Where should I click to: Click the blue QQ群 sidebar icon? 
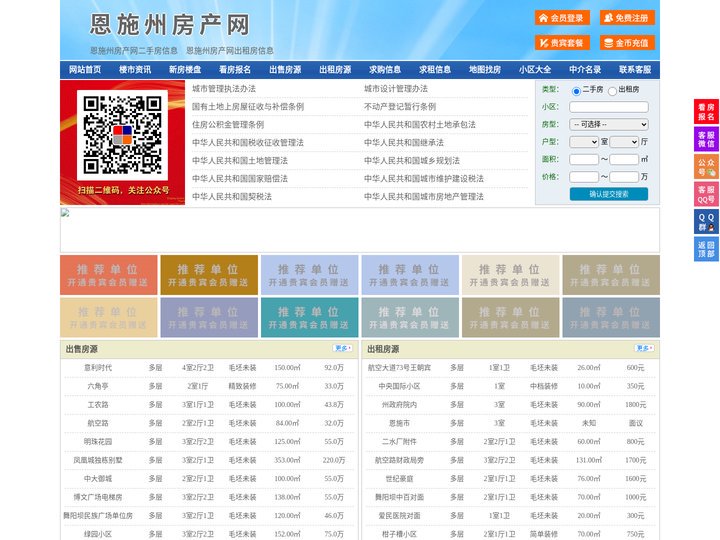click(706, 222)
